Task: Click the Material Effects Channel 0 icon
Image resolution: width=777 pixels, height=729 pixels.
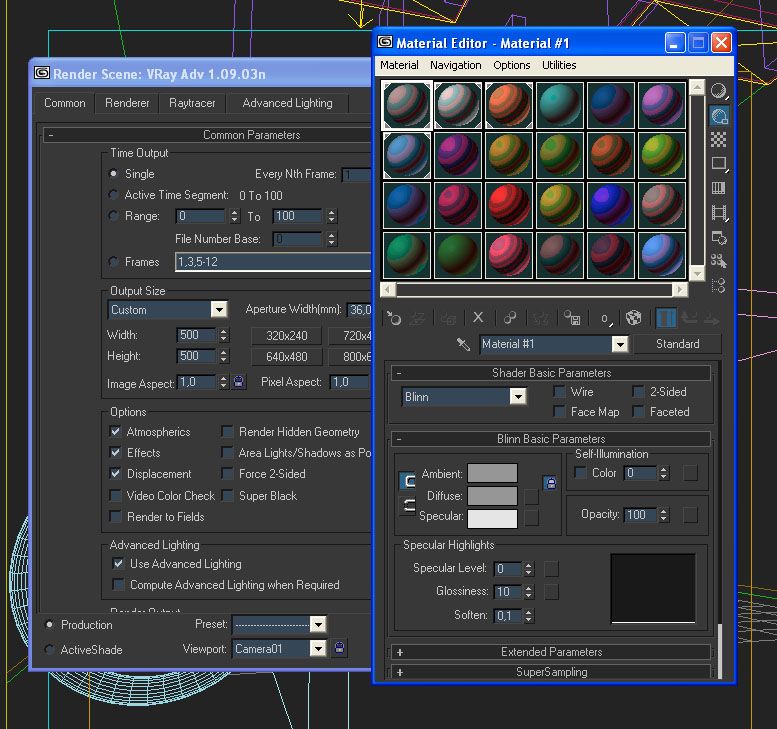Action: point(606,318)
